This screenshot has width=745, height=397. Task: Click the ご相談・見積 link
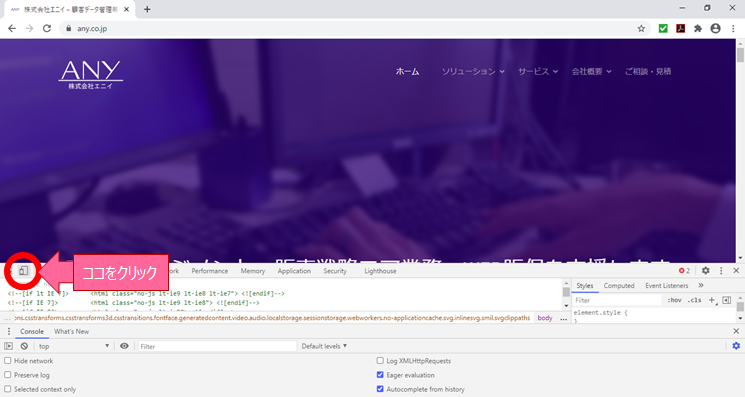click(648, 71)
